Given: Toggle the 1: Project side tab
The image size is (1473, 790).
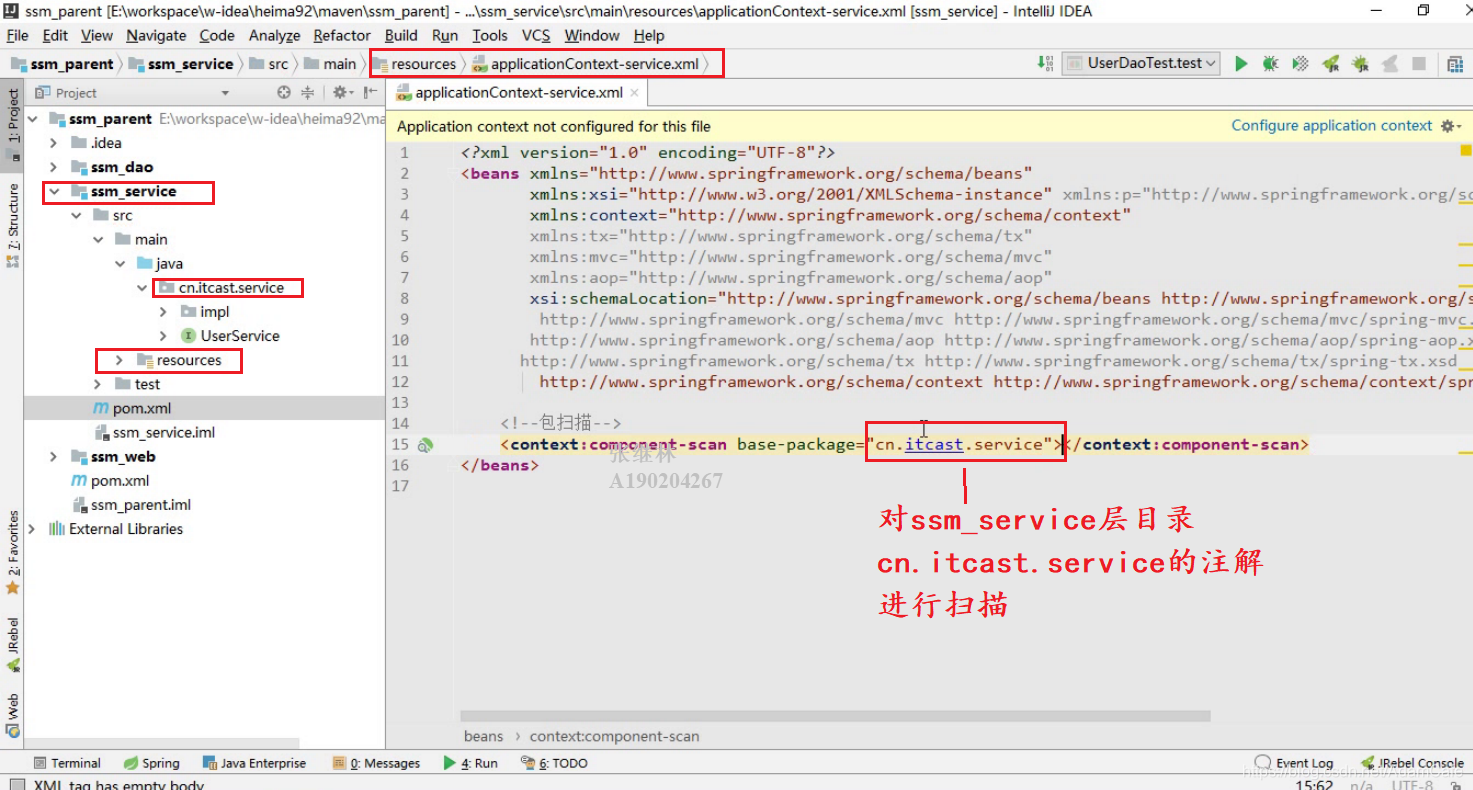Looking at the screenshot, I should click(13, 124).
